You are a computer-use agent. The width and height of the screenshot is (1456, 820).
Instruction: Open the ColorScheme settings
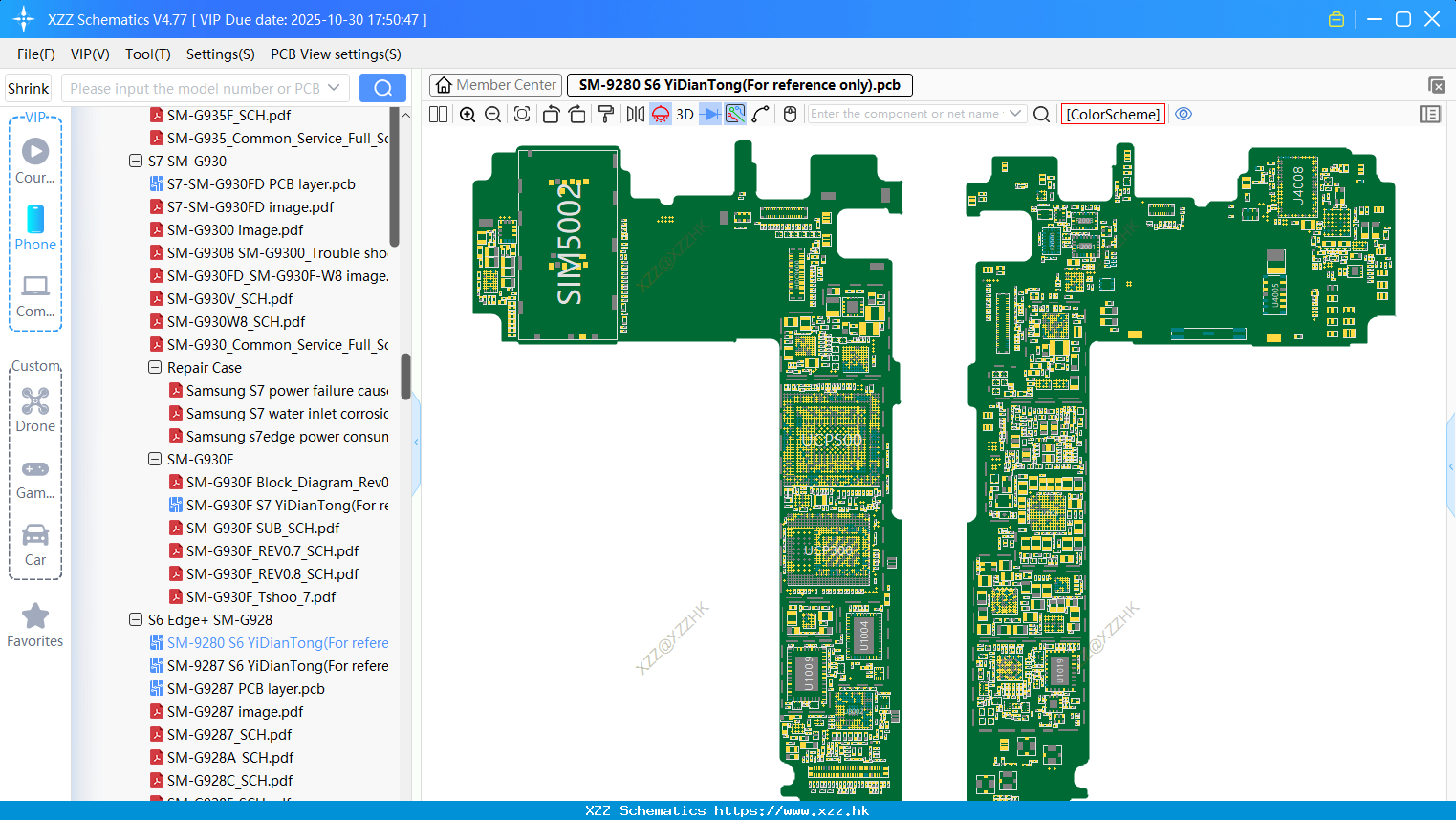(x=1113, y=114)
